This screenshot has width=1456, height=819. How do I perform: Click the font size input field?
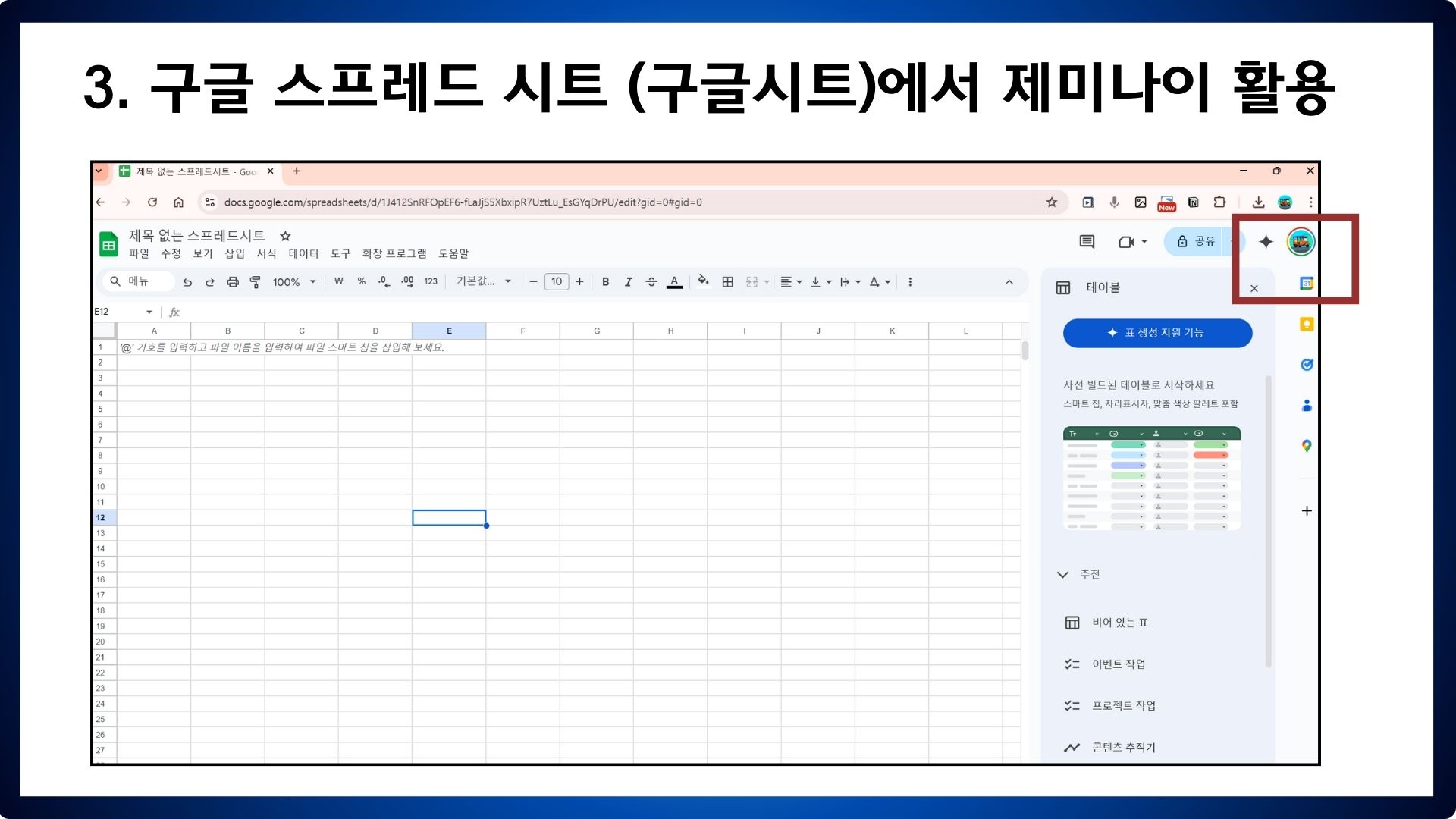click(556, 282)
